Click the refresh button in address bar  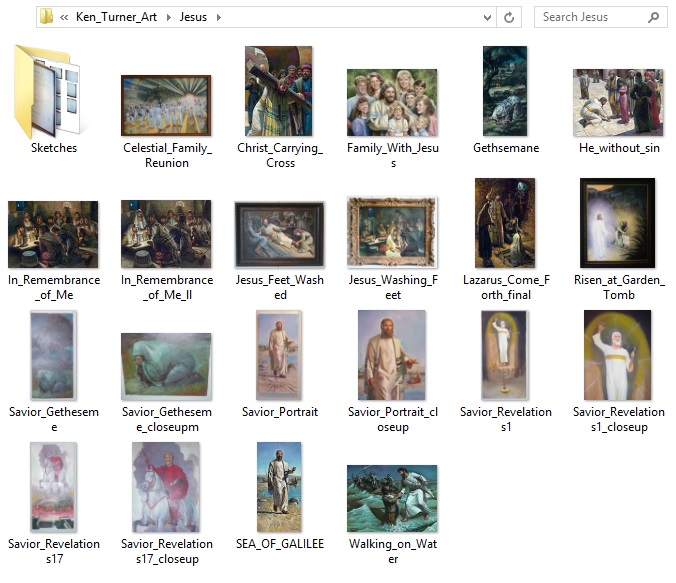click(509, 17)
